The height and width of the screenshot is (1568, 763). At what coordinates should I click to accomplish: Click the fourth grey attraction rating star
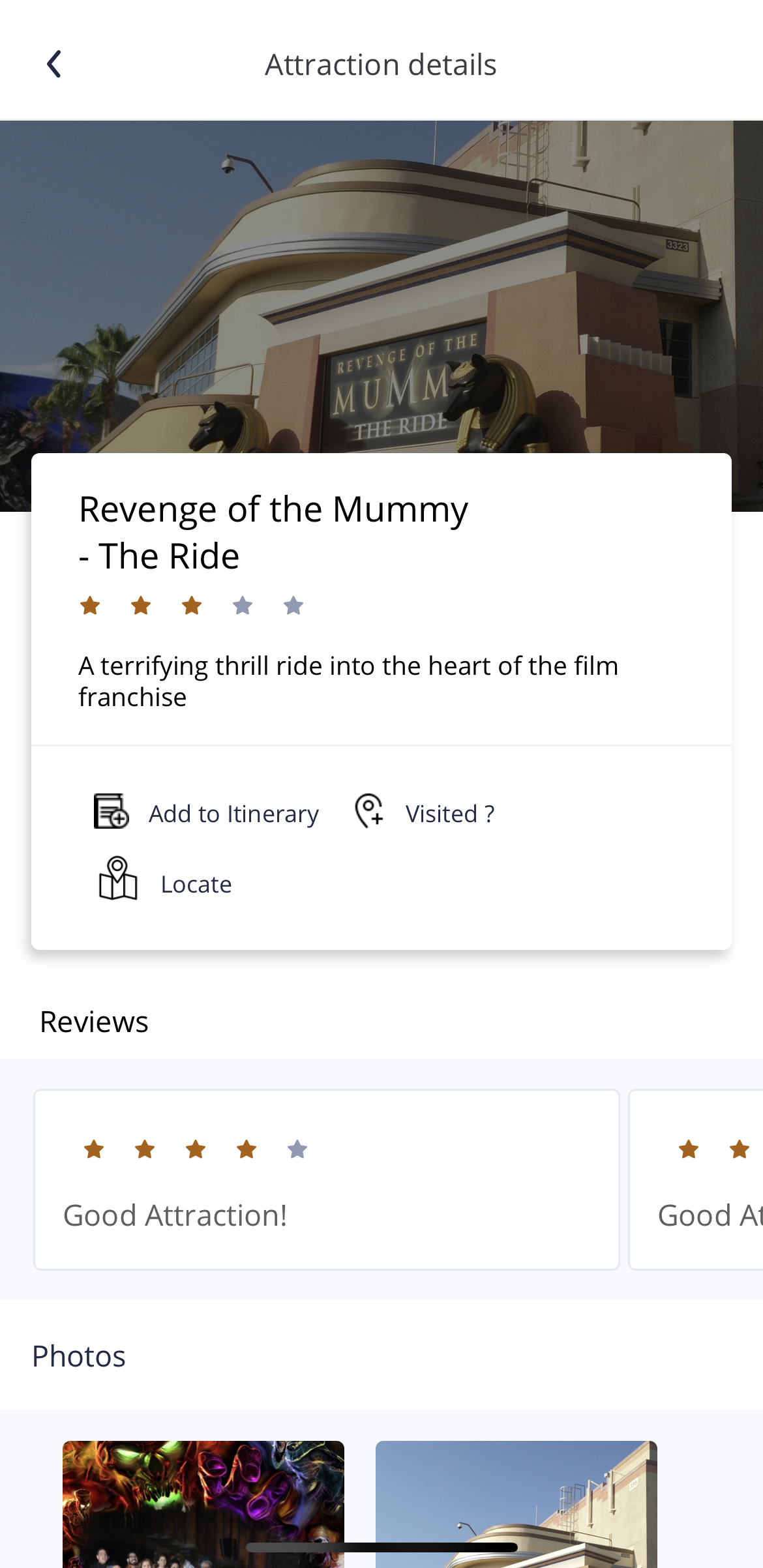coord(243,606)
